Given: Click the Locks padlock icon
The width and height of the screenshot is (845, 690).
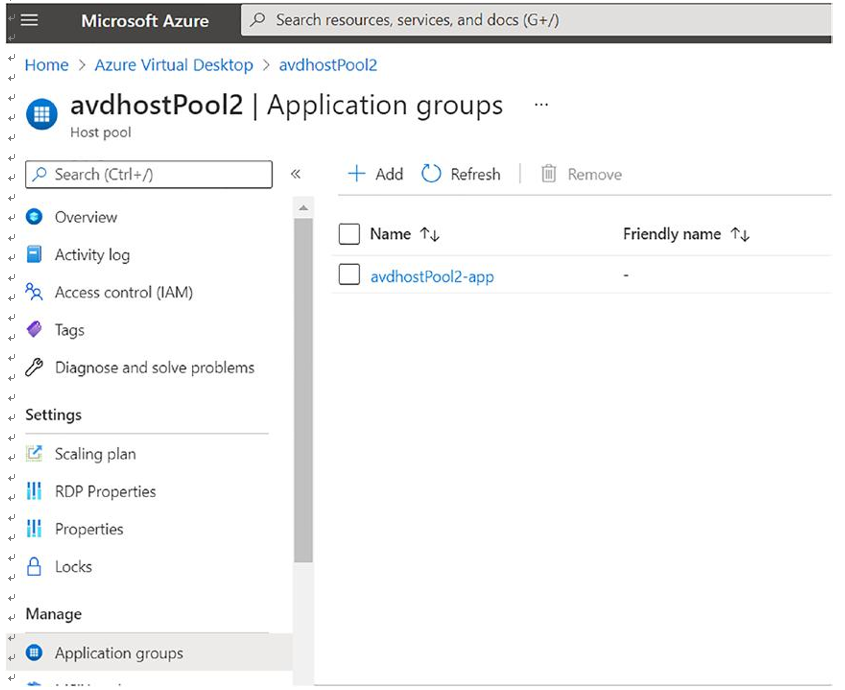Looking at the screenshot, I should [34, 567].
